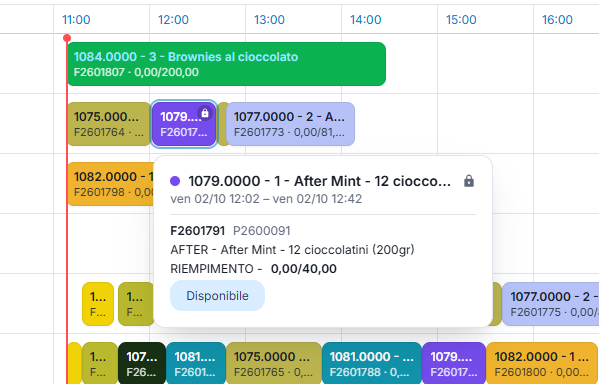Image resolution: width=599 pixels, height=384 pixels.
Task: Select the dark green 107... bar
Action: pos(142,363)
